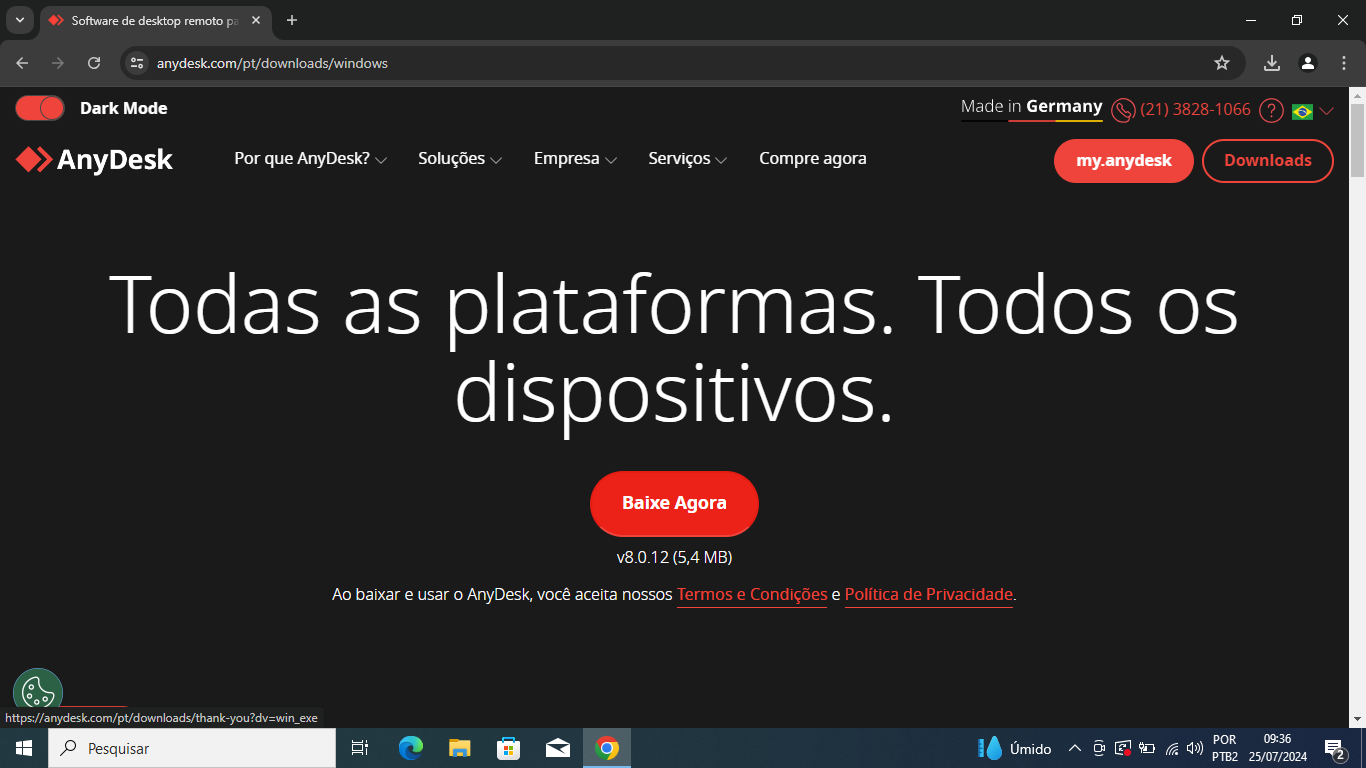Show hidden system tray icons

(x=1075, y=748)
